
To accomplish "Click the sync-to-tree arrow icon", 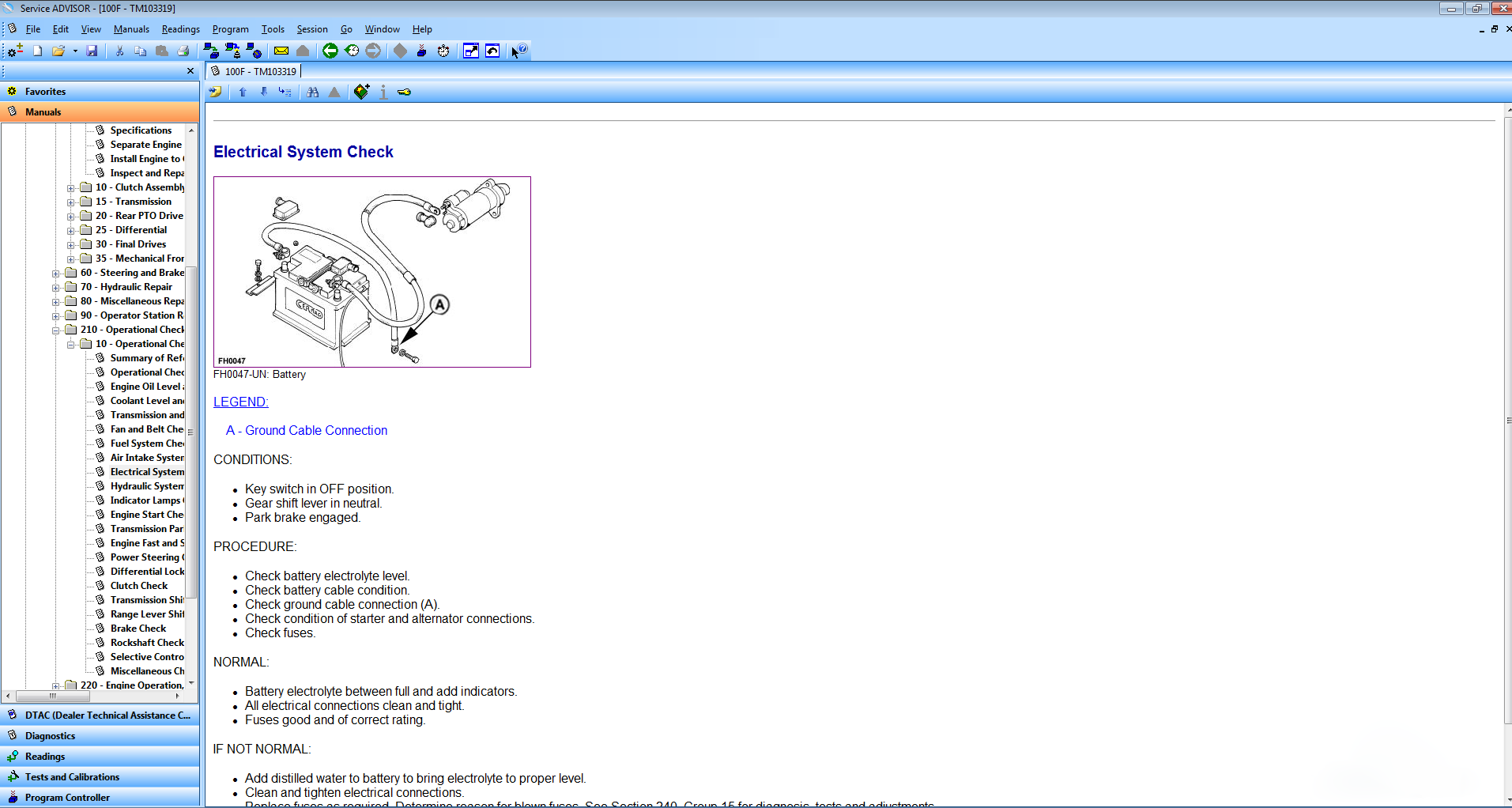I will tap(285, 93).
